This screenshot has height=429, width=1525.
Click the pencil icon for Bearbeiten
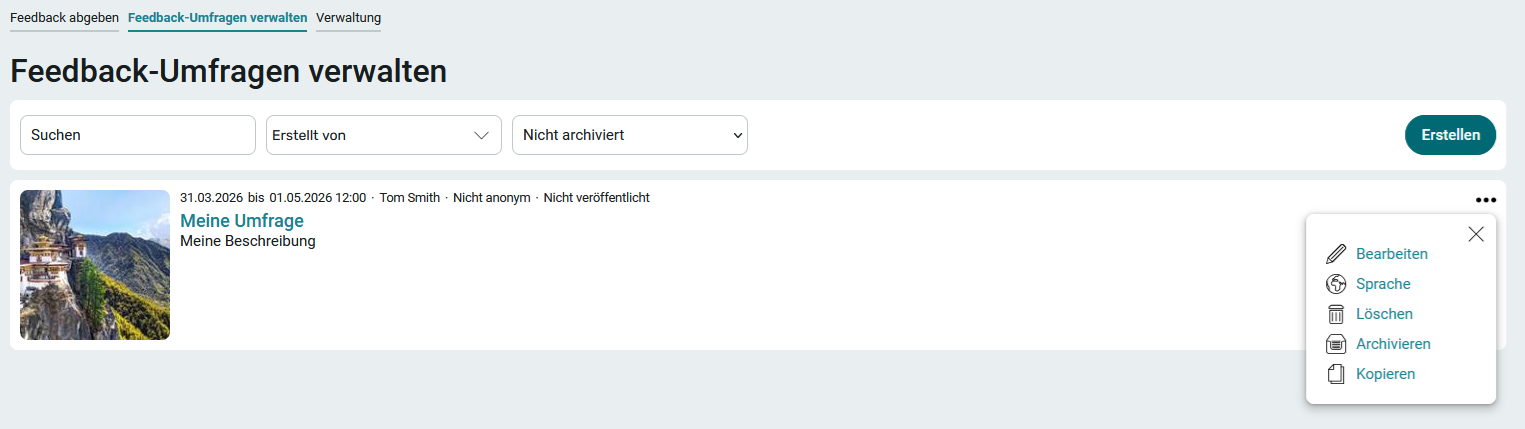click(1336, 254)
